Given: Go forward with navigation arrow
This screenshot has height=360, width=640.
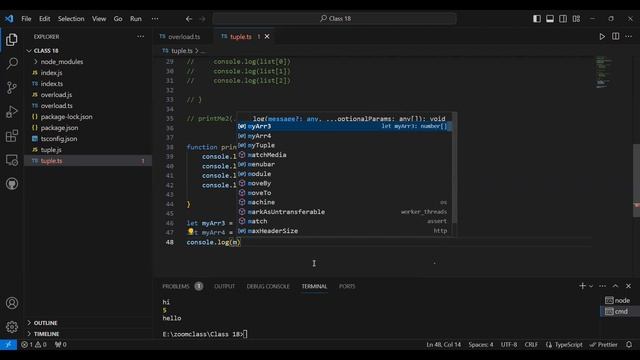Looking at the screenshot, I should 202,19.
